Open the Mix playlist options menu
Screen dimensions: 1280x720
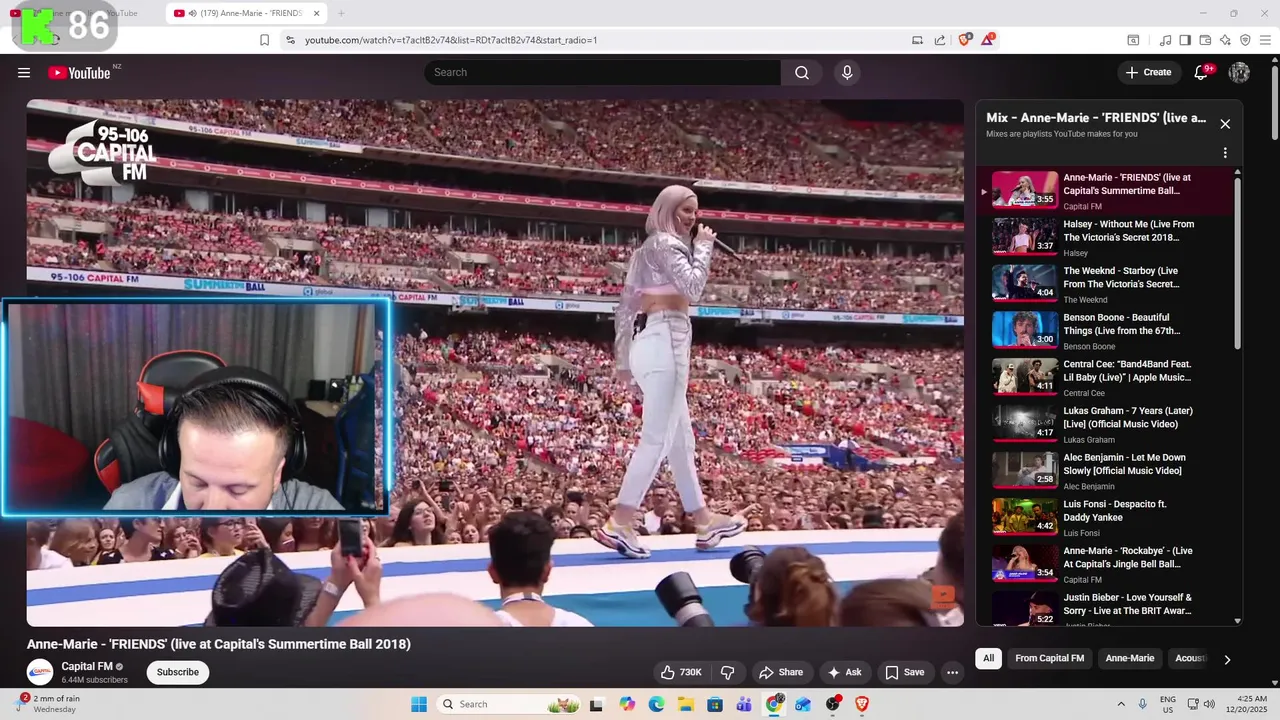[x=1225, y=153]
